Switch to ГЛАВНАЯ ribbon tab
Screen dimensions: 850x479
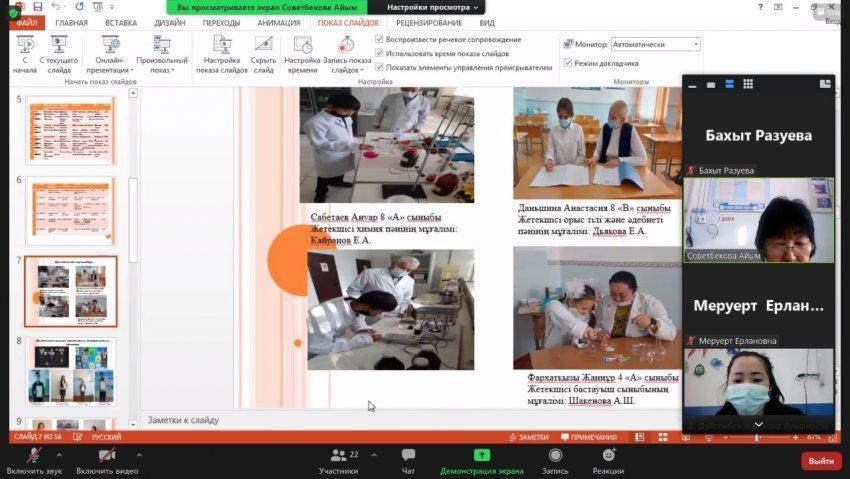[x=72, y=23]
